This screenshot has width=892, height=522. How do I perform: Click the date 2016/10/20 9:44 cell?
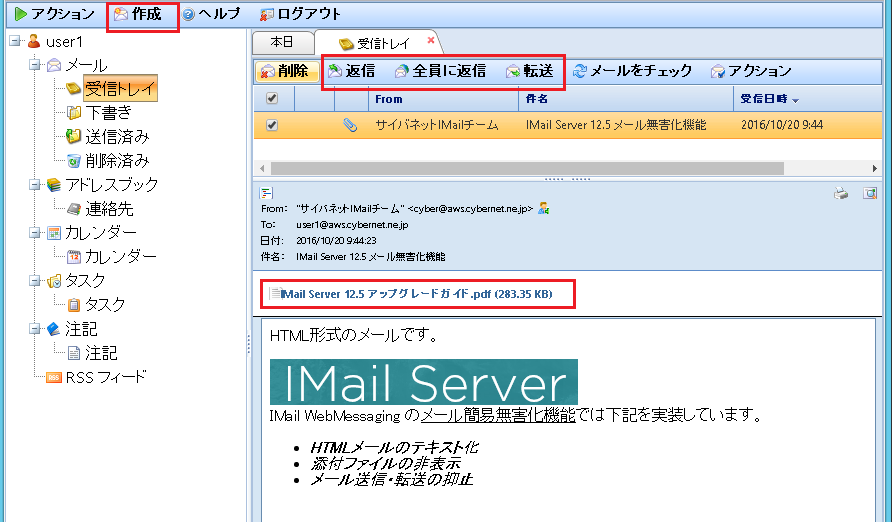[782, 125]
